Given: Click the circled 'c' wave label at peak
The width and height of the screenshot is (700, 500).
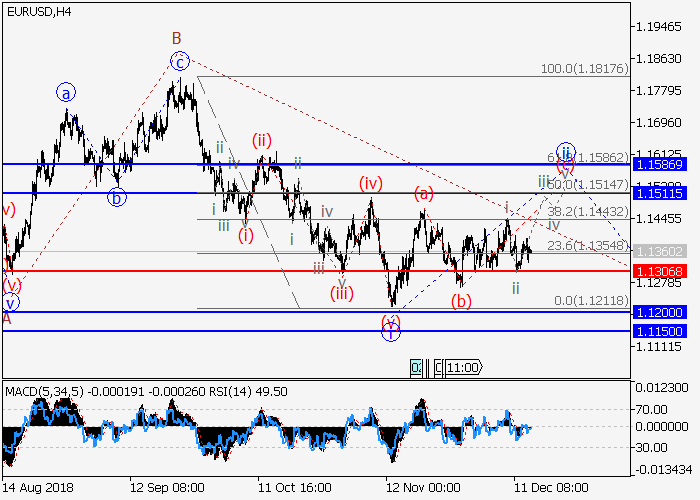Looking at the screenshot, I should 179,62.
